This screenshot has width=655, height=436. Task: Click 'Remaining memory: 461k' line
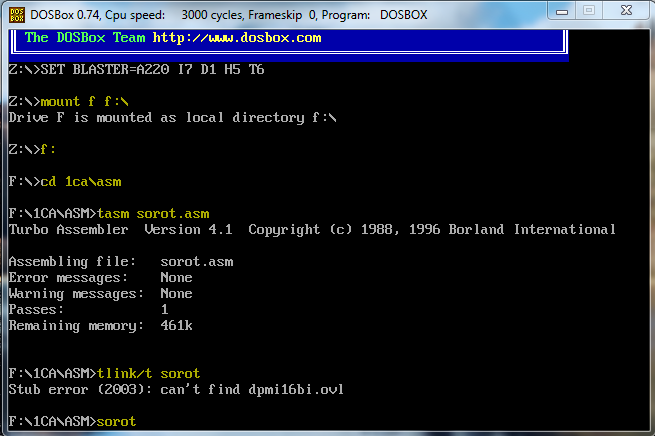(x=101, y=326)
